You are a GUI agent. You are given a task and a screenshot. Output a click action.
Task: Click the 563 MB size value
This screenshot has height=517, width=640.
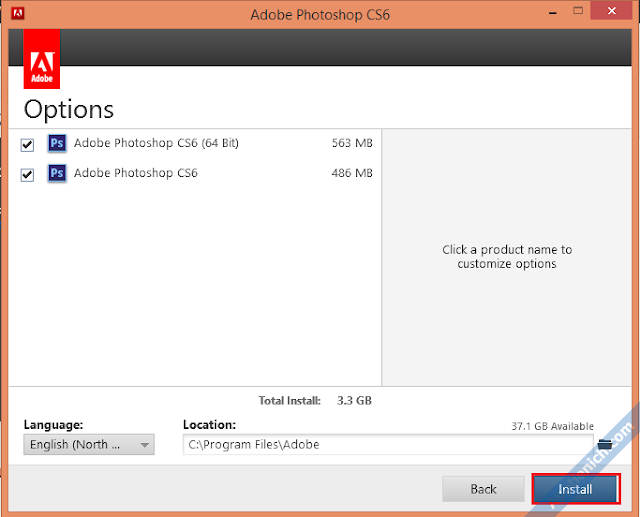352,143
